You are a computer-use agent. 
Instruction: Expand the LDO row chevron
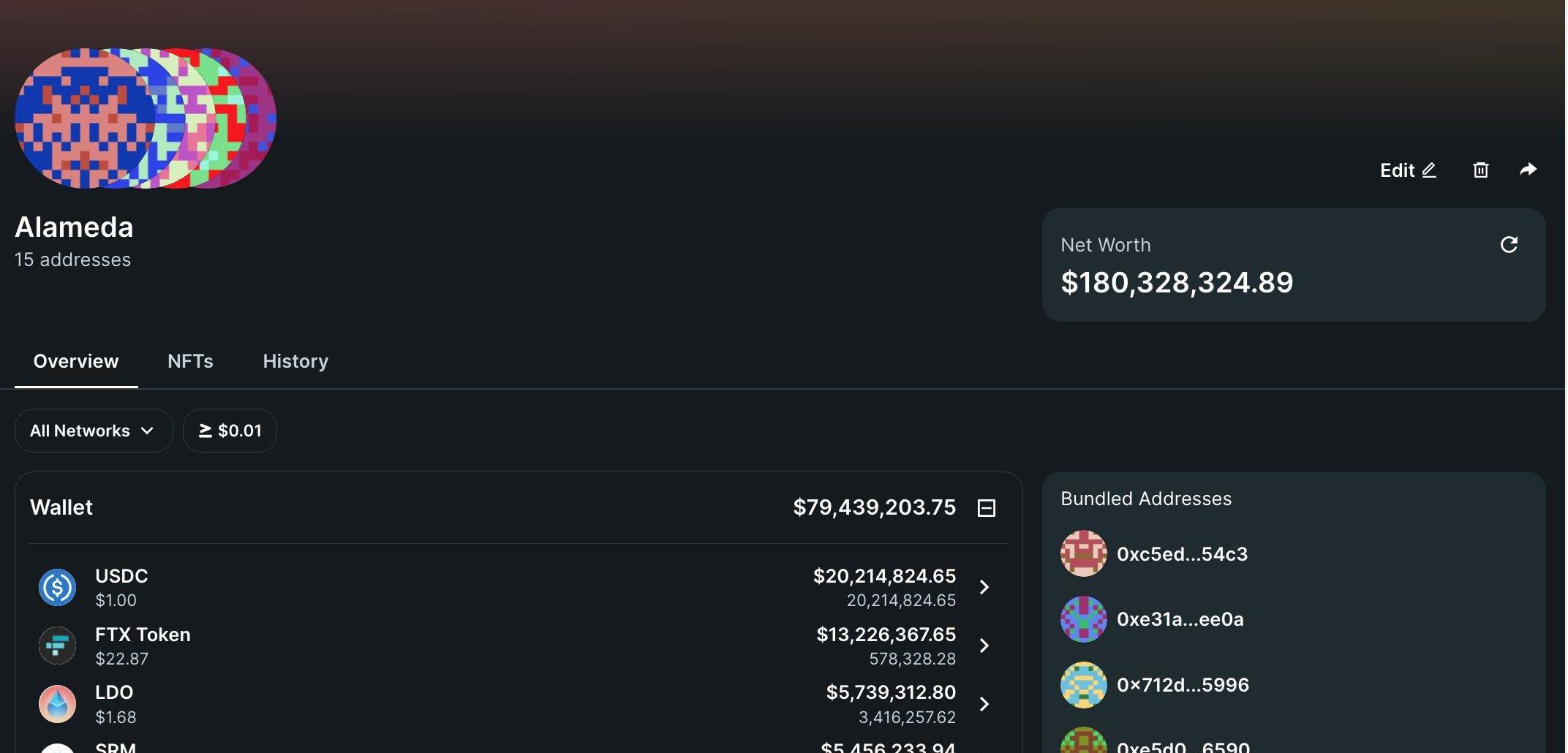click(x=984, y=704)
